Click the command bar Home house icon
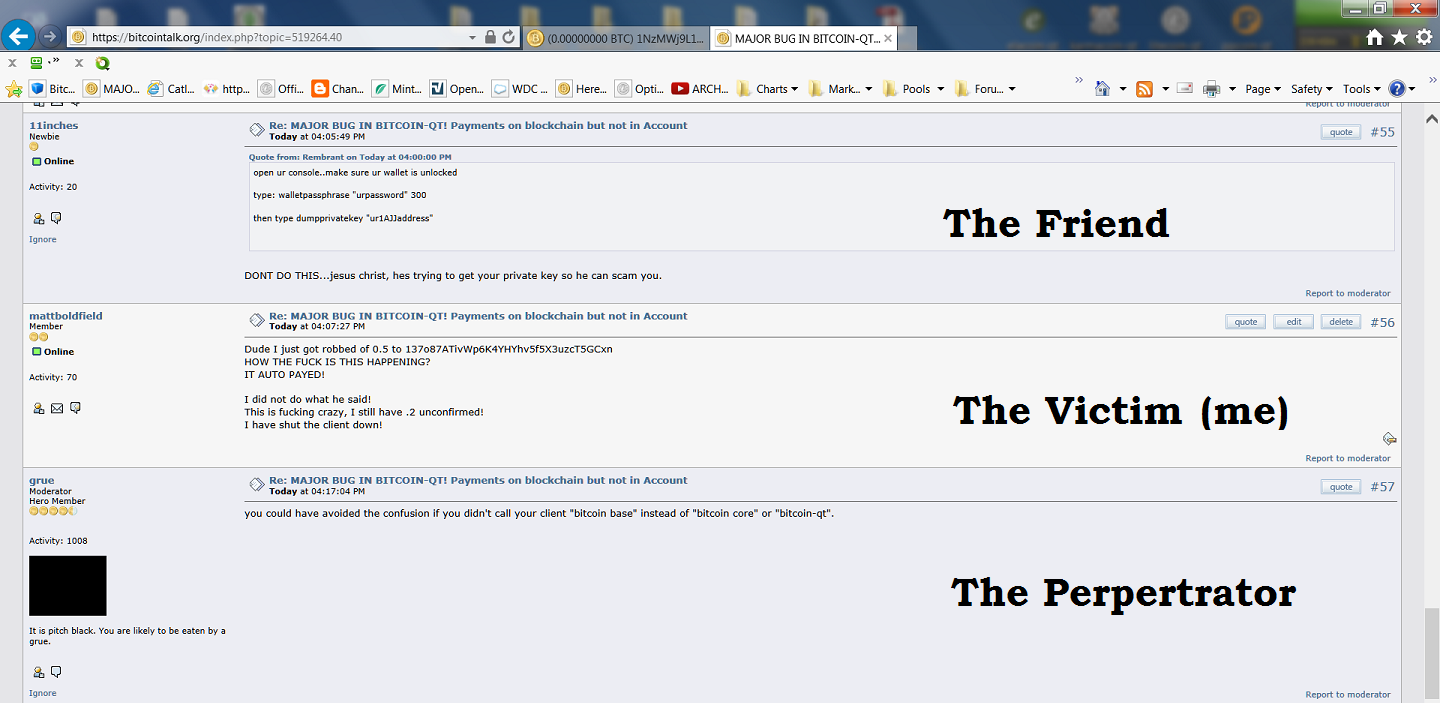This screenshot has height=703, width=1440. (1103, 88)
